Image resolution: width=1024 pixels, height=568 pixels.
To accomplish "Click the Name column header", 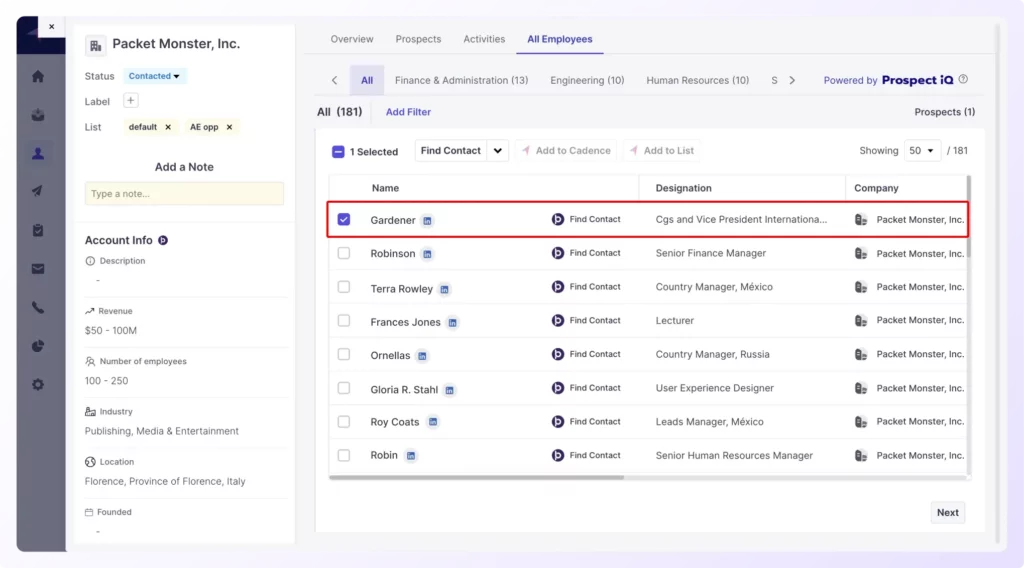I will [x=385, y=188].
